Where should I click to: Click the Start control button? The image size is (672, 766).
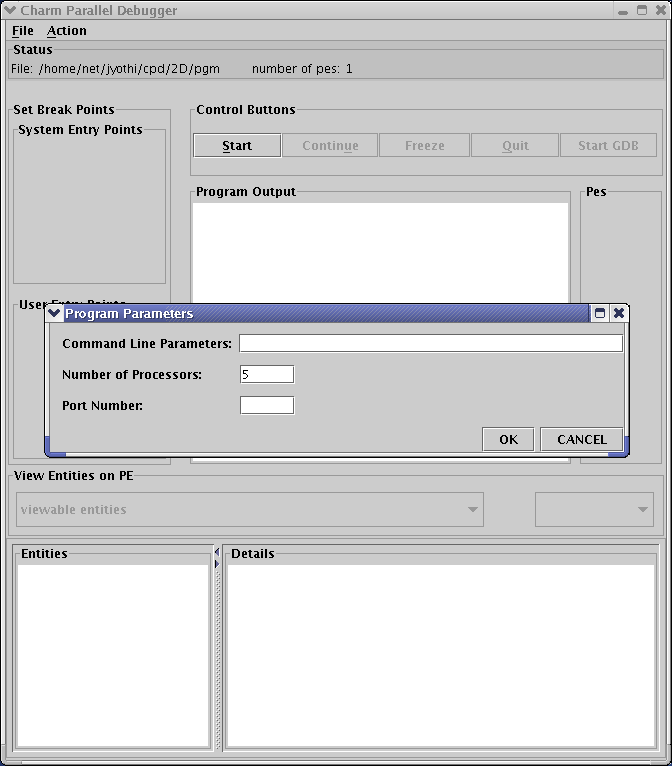pos(237,145)
